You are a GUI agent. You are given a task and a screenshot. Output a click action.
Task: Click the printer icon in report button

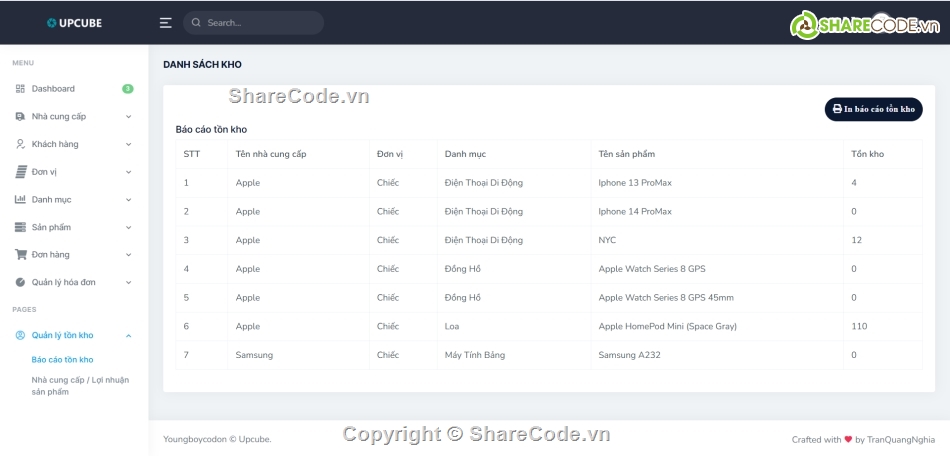[837, 109]
